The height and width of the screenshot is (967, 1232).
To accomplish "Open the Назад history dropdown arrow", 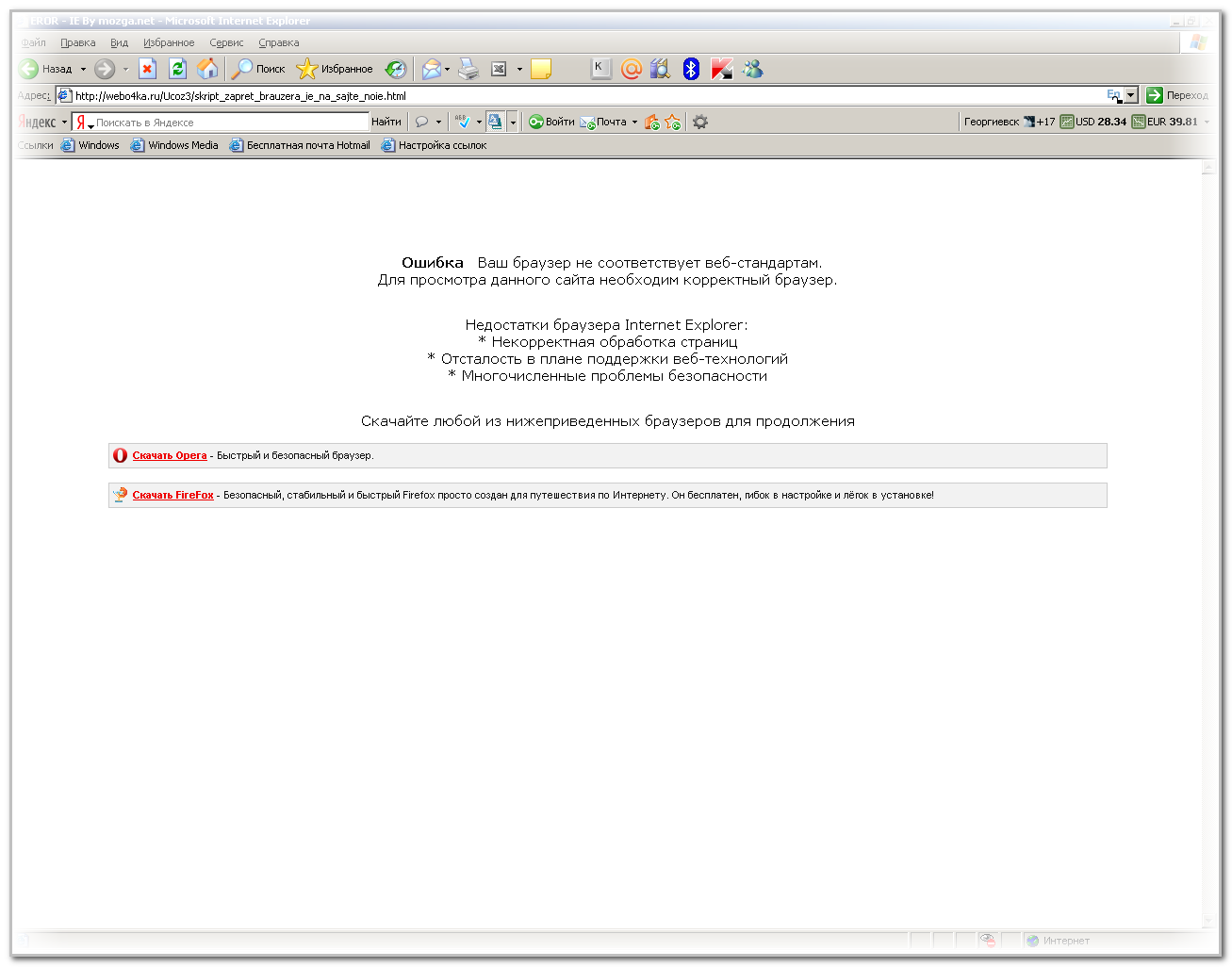I will coord(83,69).
